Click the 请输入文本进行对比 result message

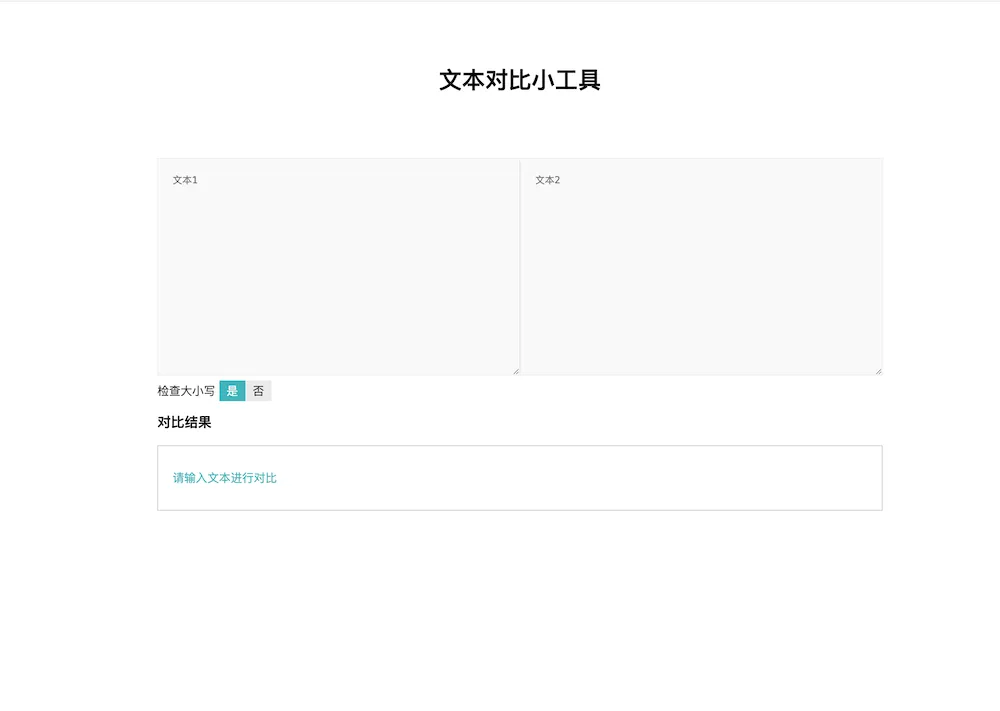[224, 478]
